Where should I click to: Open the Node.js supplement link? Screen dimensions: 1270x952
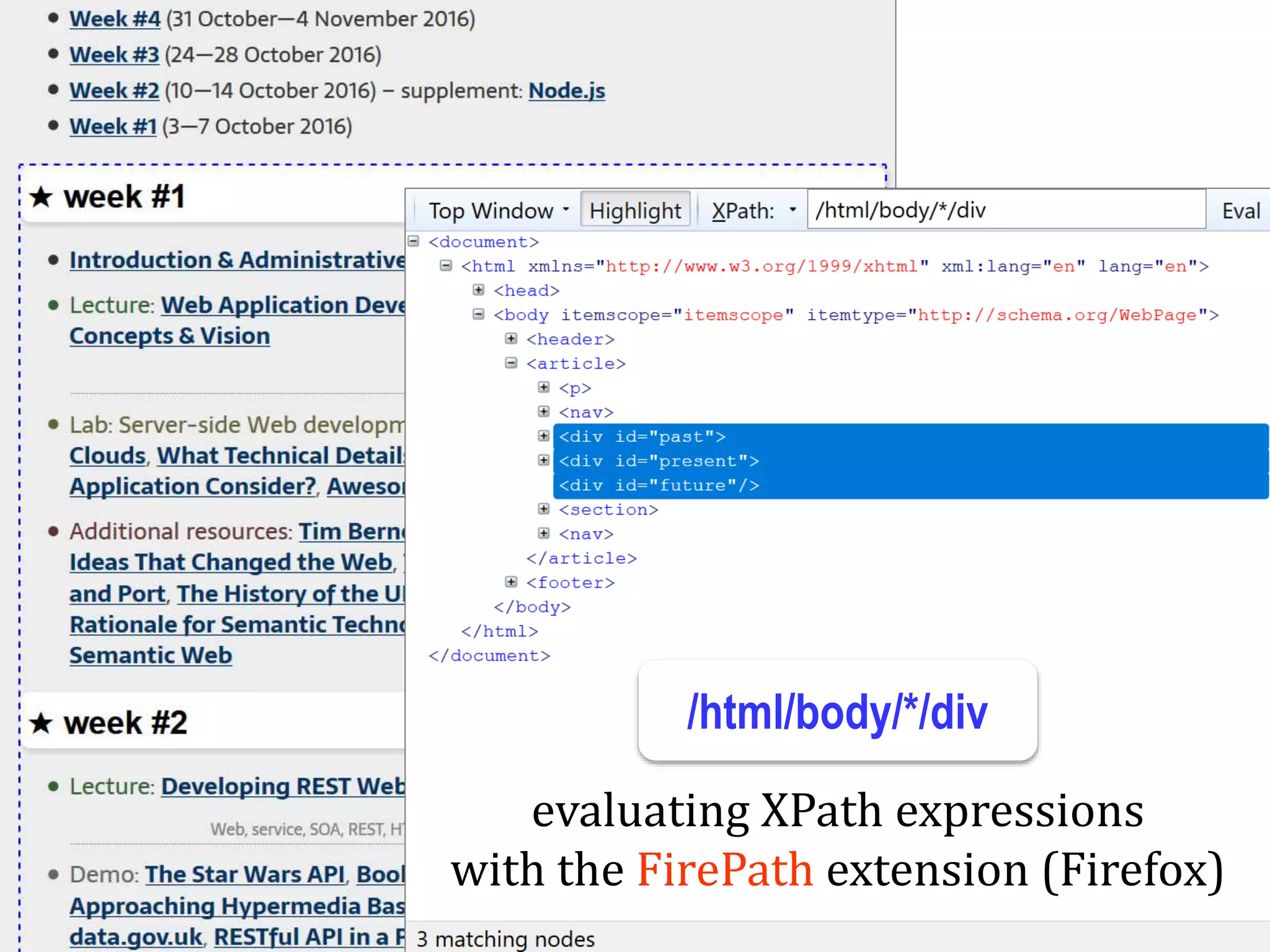[x=567, y=90]
